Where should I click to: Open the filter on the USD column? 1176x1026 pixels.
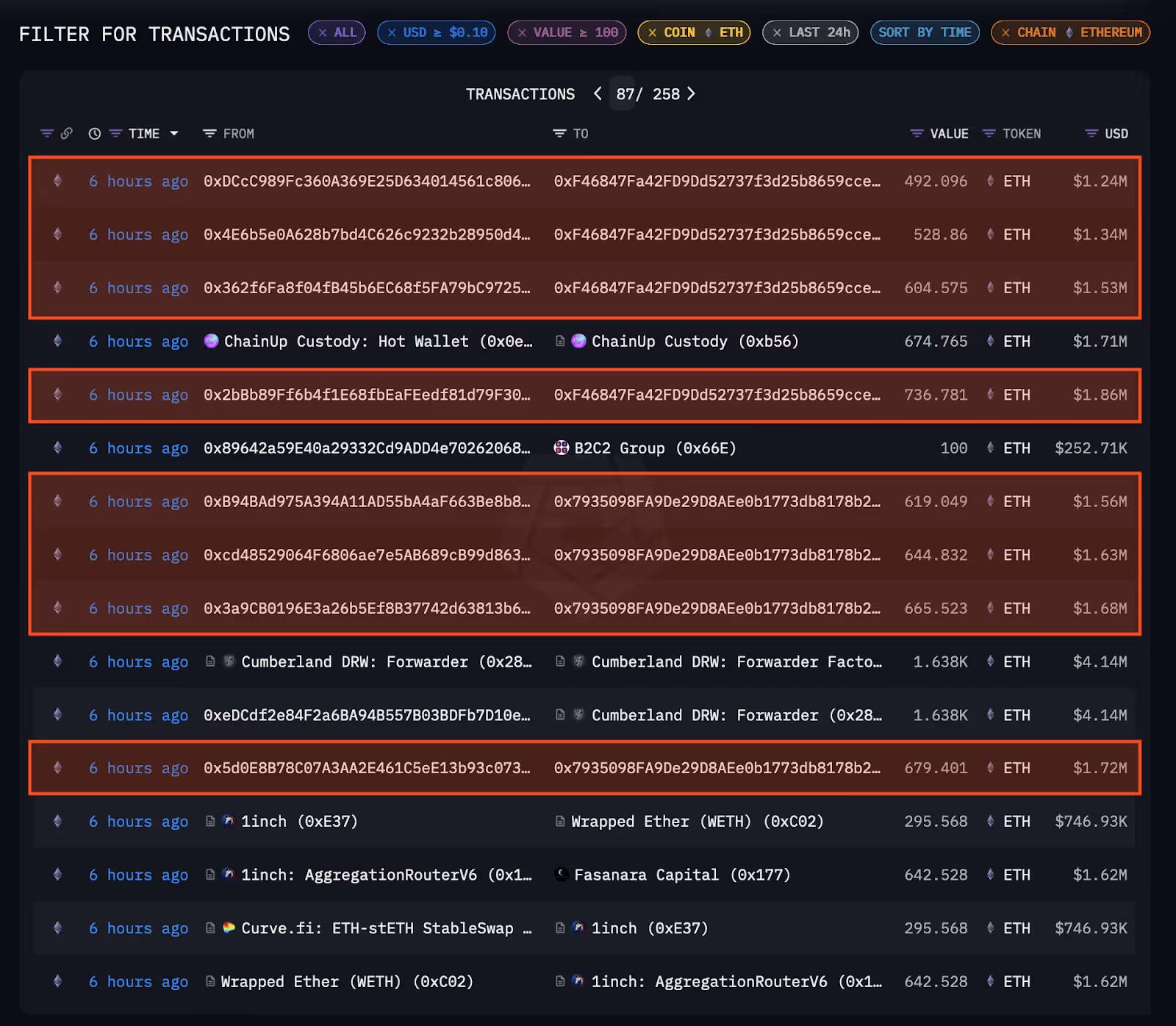pyautogui.click(x=1090, y=134)
